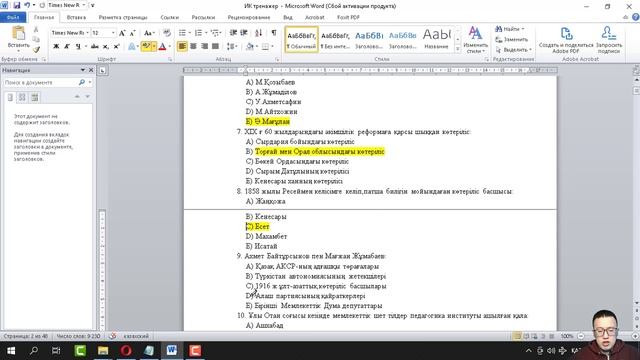Switch to Разметка страницы tab

pos(123,18)
